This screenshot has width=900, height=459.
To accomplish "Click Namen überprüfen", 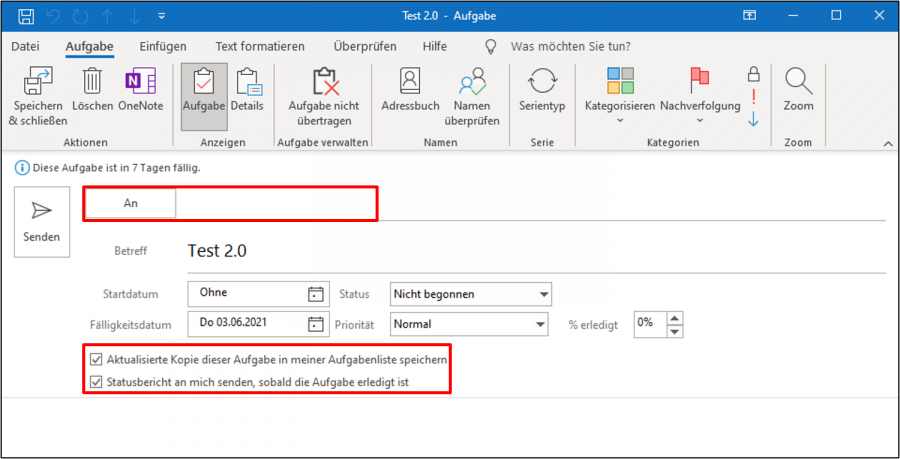I will tap(471, 96).
